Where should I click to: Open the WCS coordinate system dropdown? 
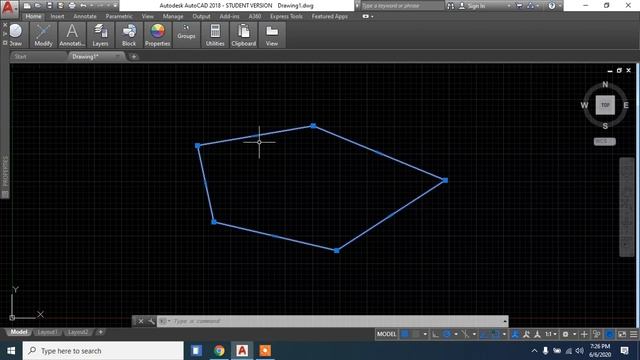(x=604, y=142)
